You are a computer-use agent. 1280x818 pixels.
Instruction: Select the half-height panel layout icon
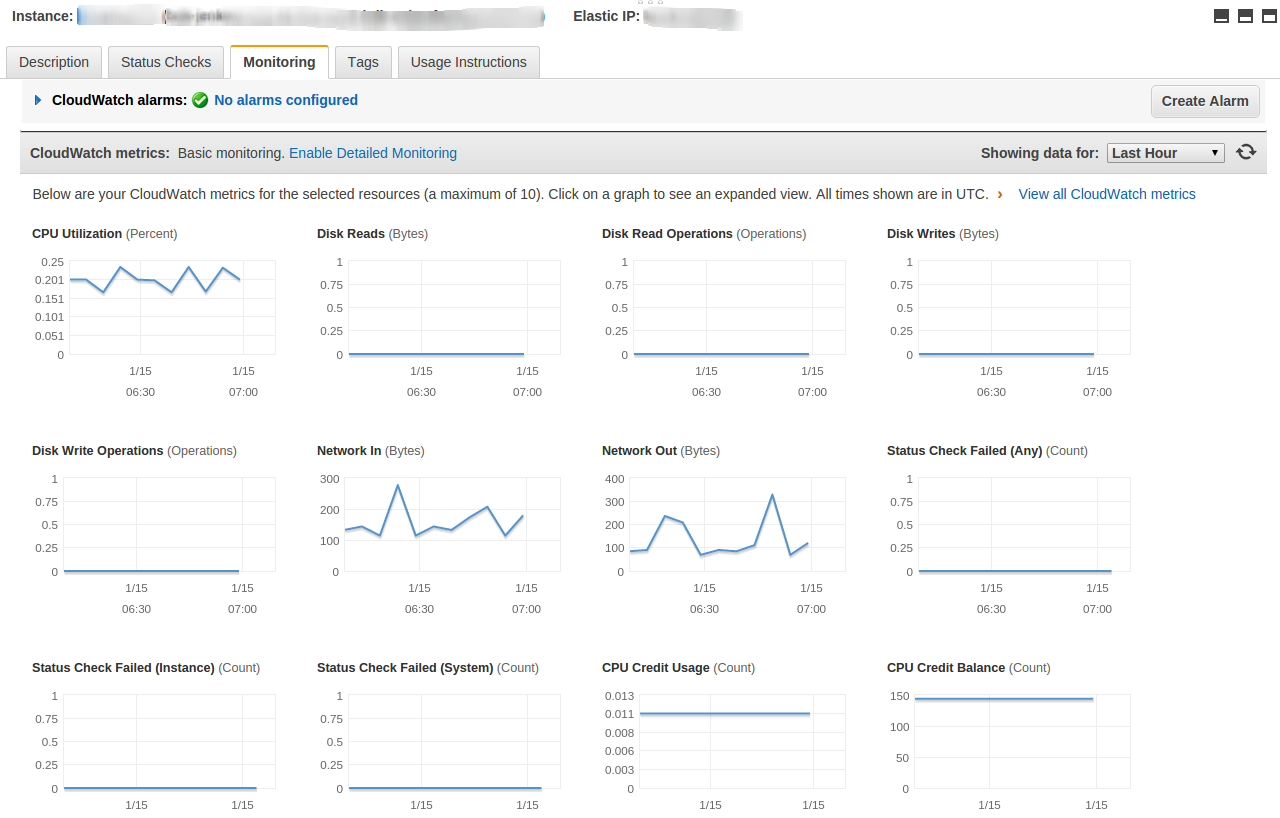pyautogui.click(x=1245, y=16)
